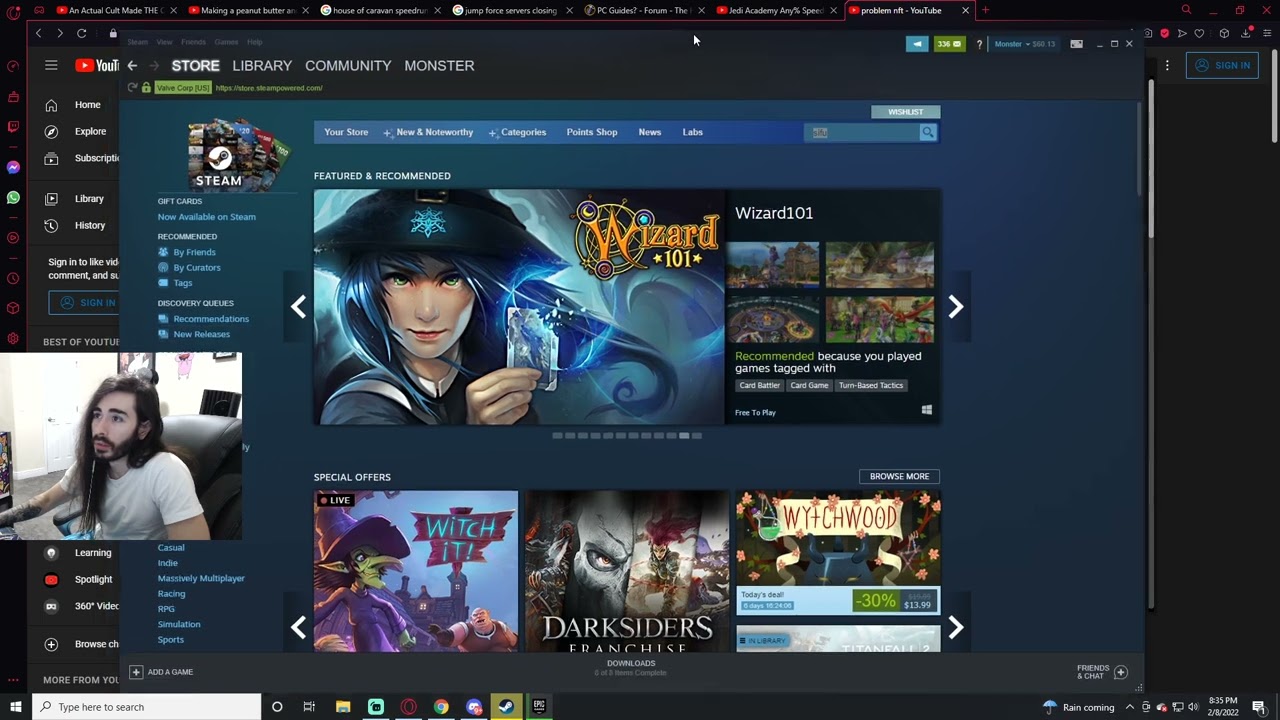The image size is (1280, 720).
Task: Open the Games menu in Steam
Action: point(226,42)
